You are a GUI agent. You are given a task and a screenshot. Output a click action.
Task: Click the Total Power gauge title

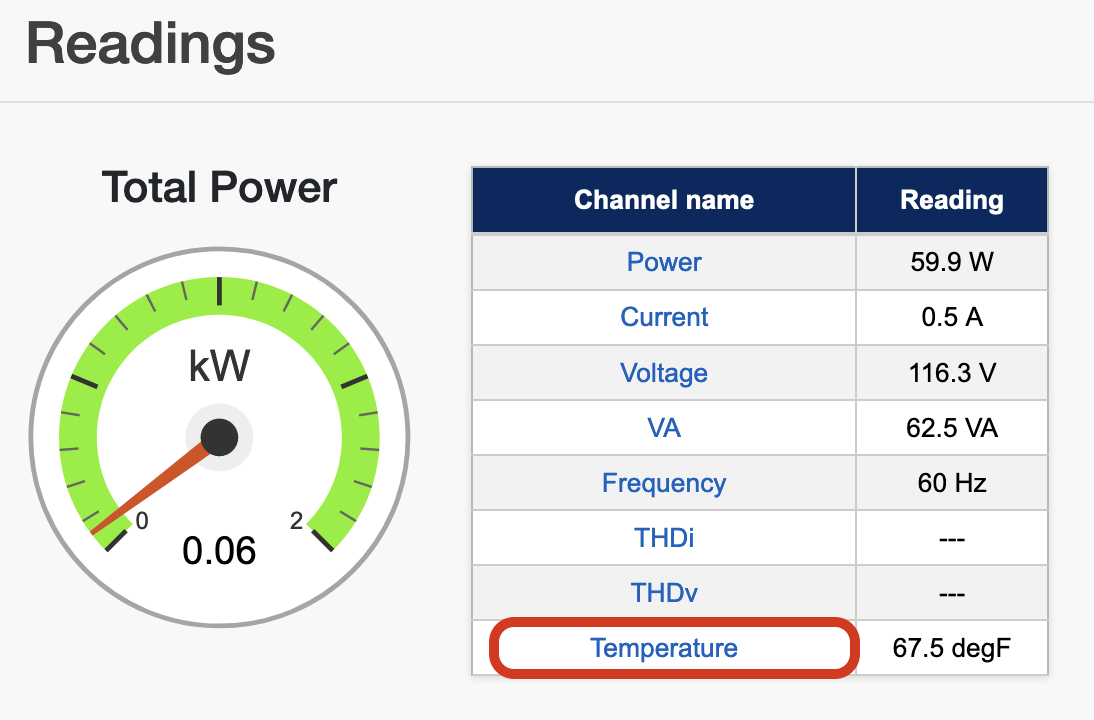(219, 188)
